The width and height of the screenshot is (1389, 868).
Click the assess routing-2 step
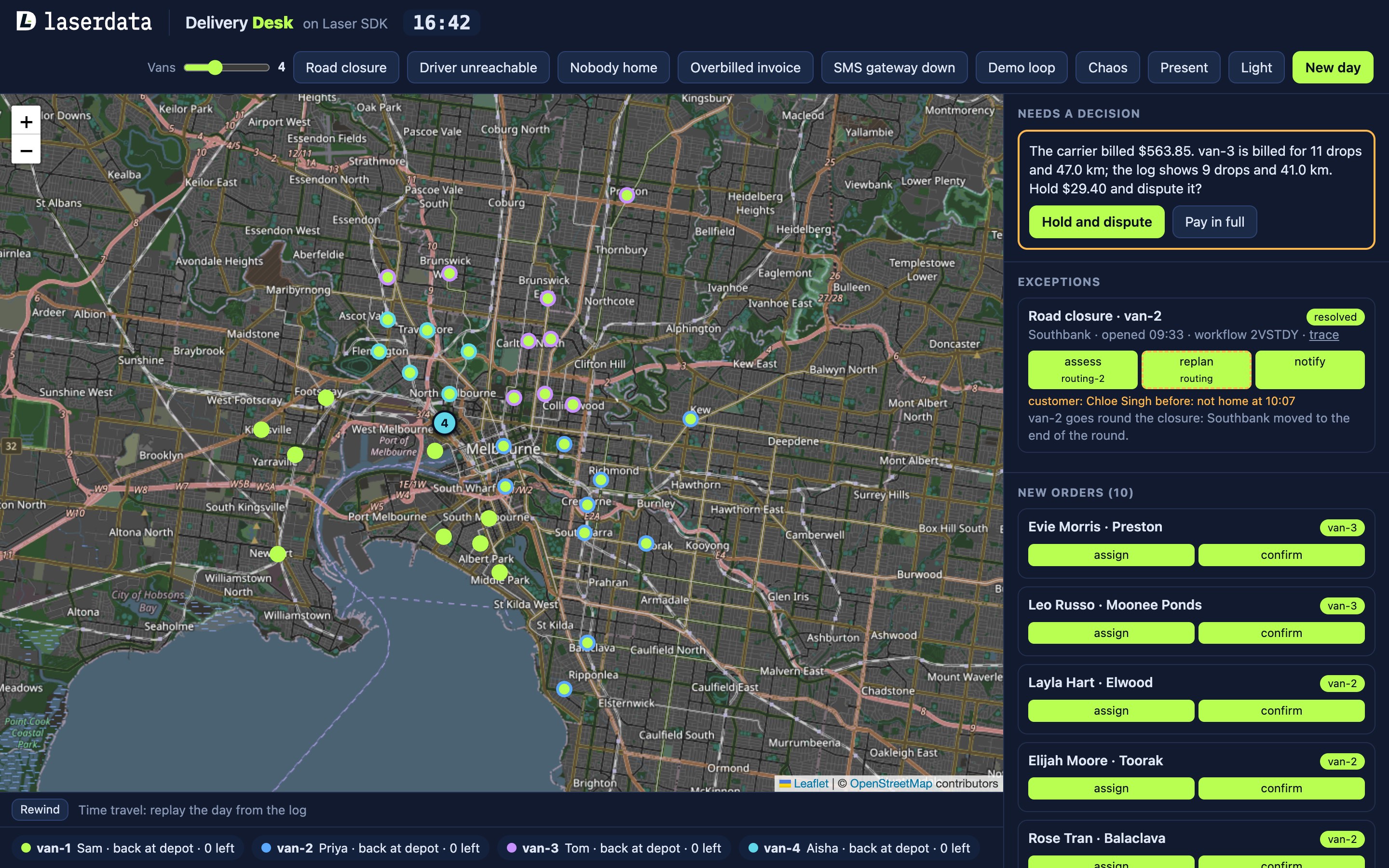(x=1082, y=370)
